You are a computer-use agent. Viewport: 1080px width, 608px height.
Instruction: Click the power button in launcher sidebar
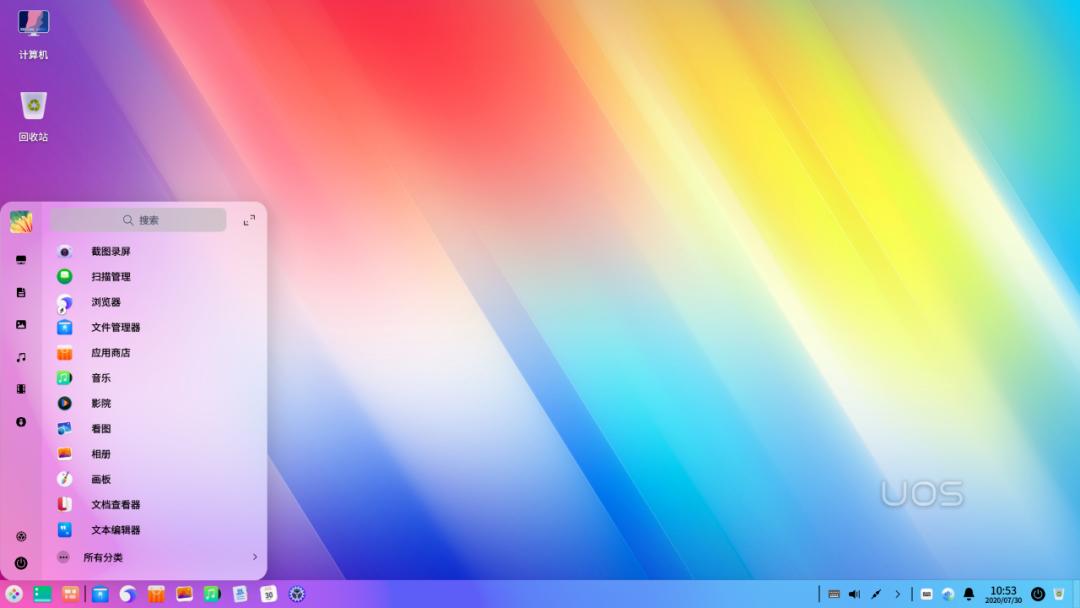click(21, 564)
